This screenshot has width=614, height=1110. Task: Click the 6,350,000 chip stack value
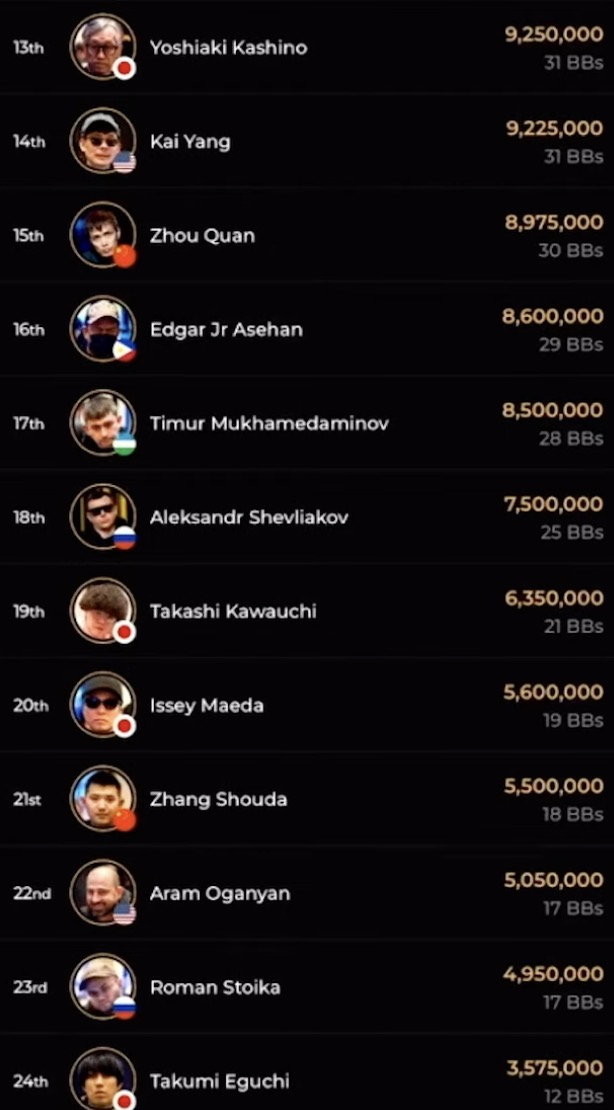pos(554,598)
